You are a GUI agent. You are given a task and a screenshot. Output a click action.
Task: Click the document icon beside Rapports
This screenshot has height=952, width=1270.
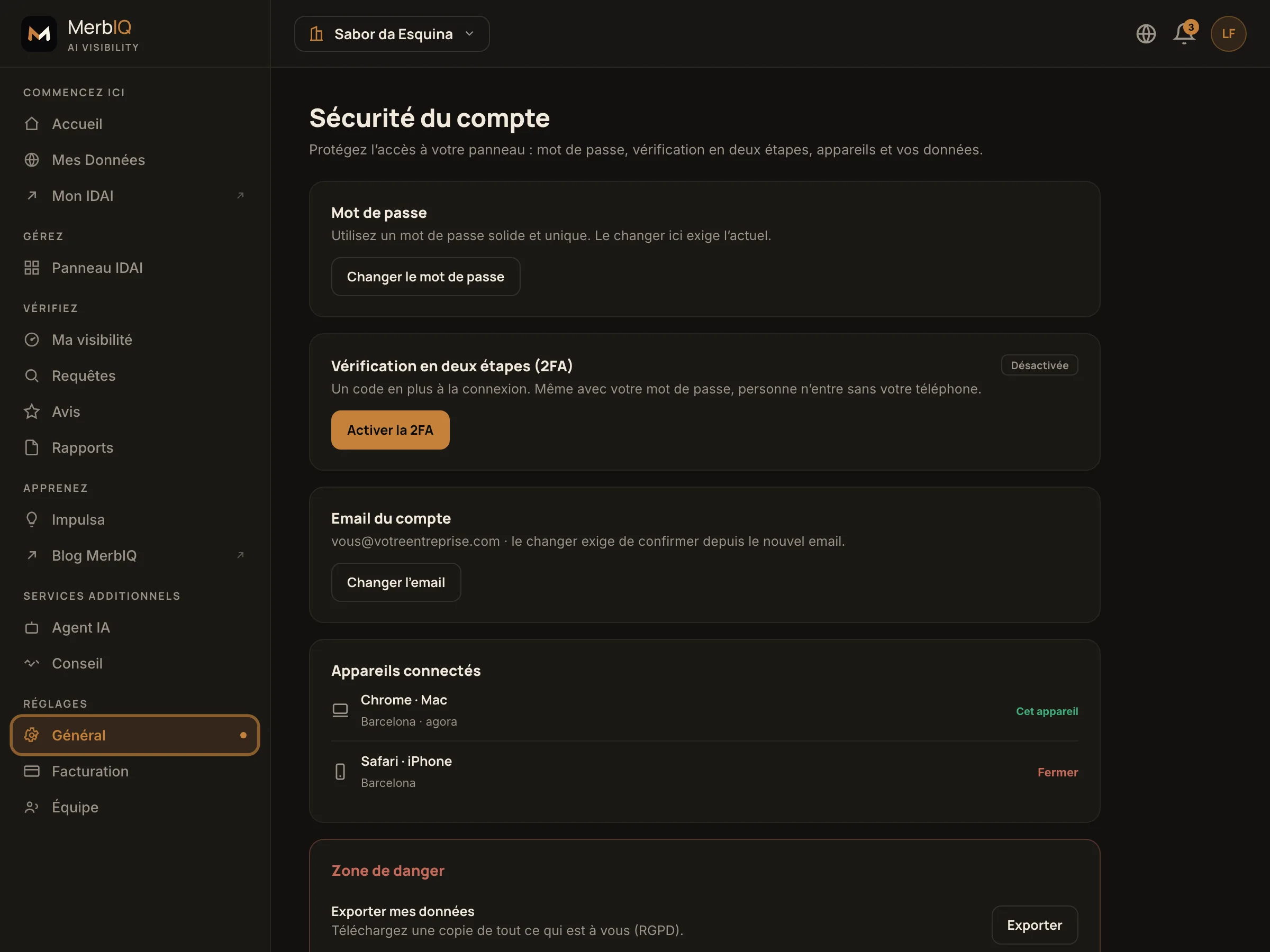(x=32, y=447)
